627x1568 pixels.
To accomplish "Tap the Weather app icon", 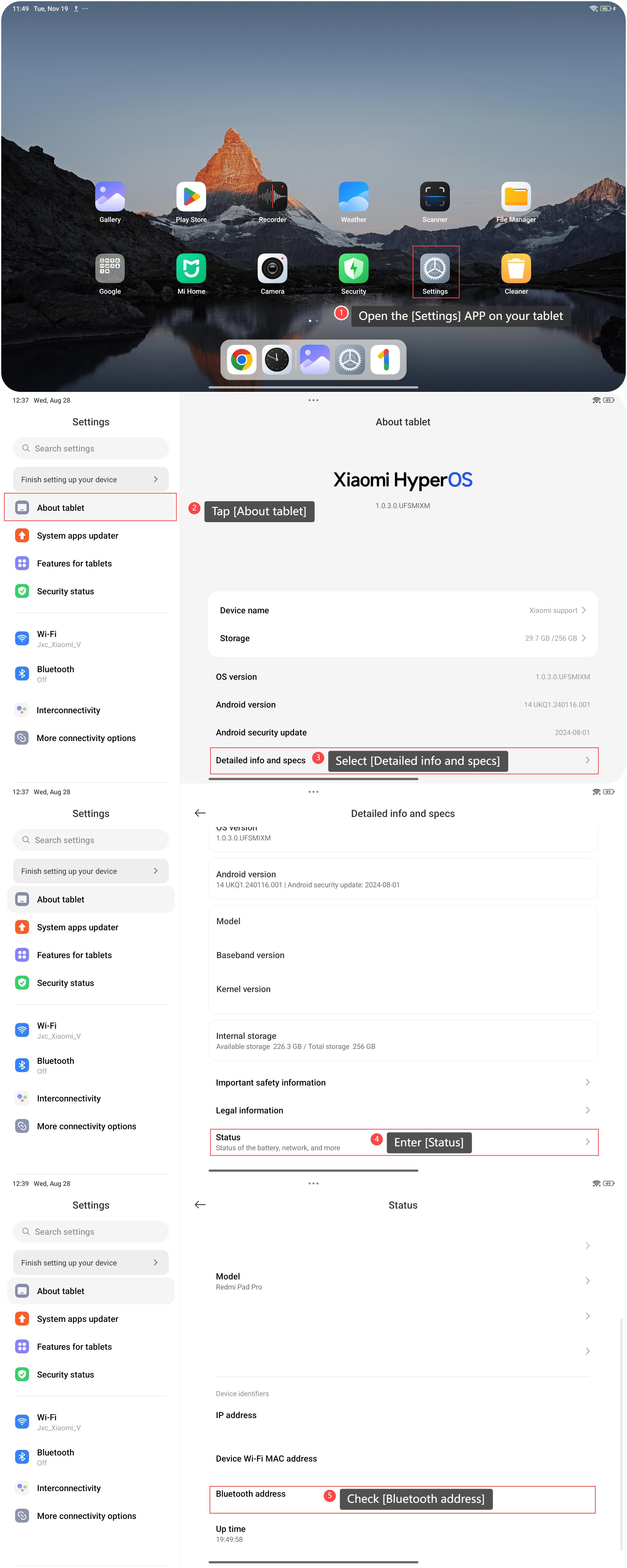I will click(x=353, y=197).
